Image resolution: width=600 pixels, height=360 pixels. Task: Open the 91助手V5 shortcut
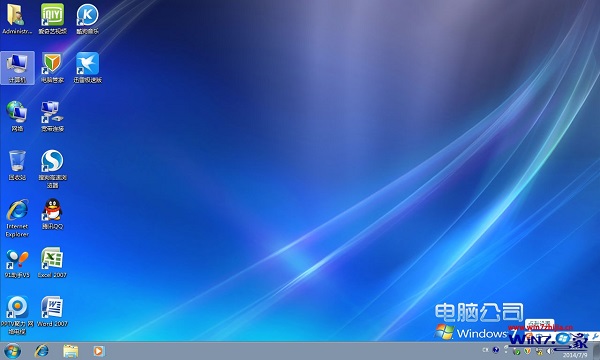click(17, 263)
